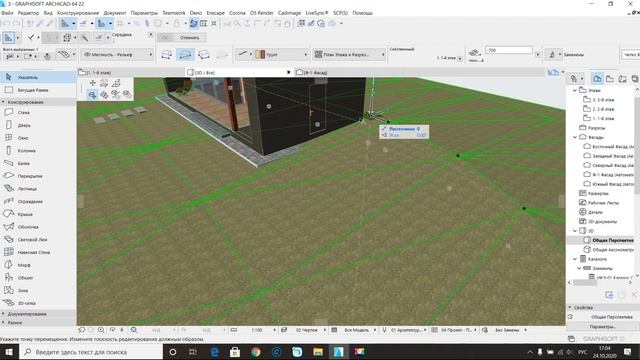Switch to the Ф-1 Фасад tab

click(312, 73)
